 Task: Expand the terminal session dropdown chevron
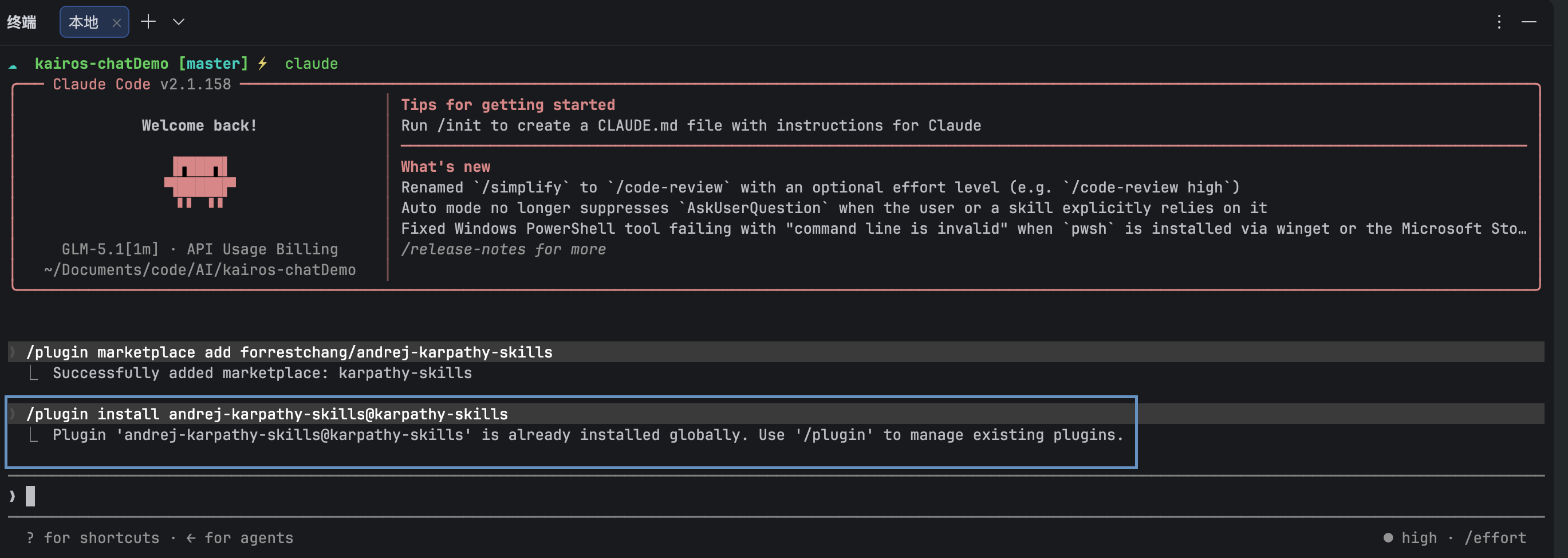tap(178, 22)
